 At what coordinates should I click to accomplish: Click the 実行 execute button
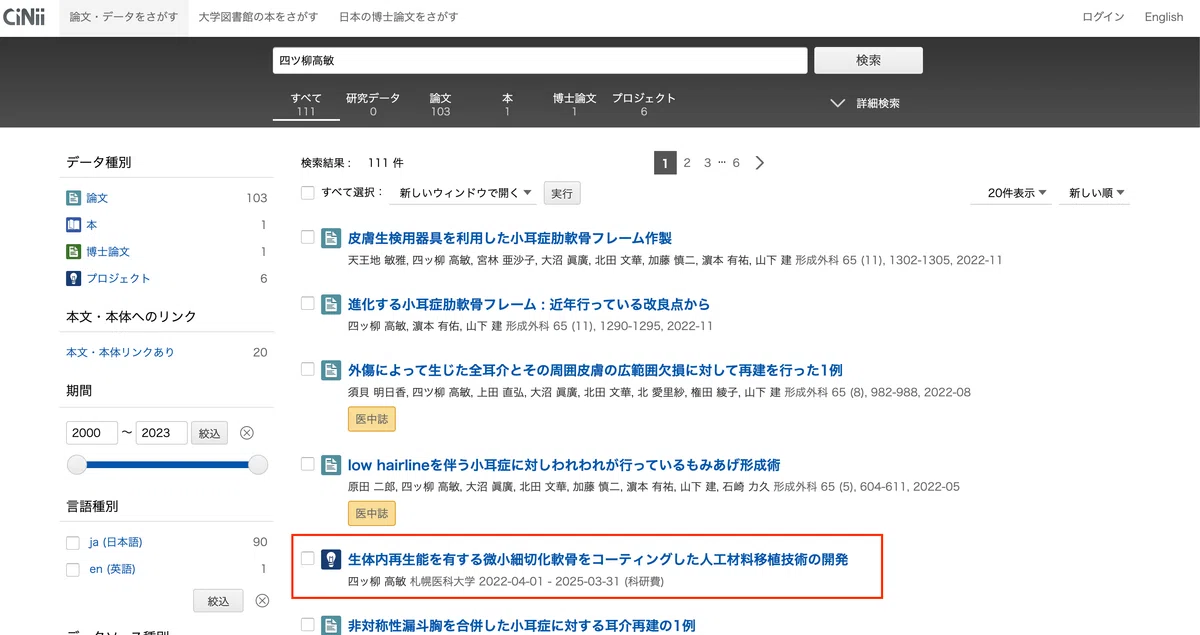click(562, 193)
